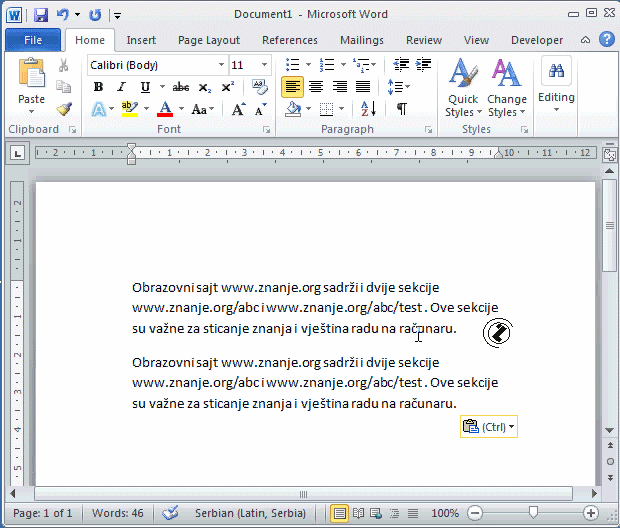Open Word Help question mark icon
The image size is (620, 528).
point(606,40)
